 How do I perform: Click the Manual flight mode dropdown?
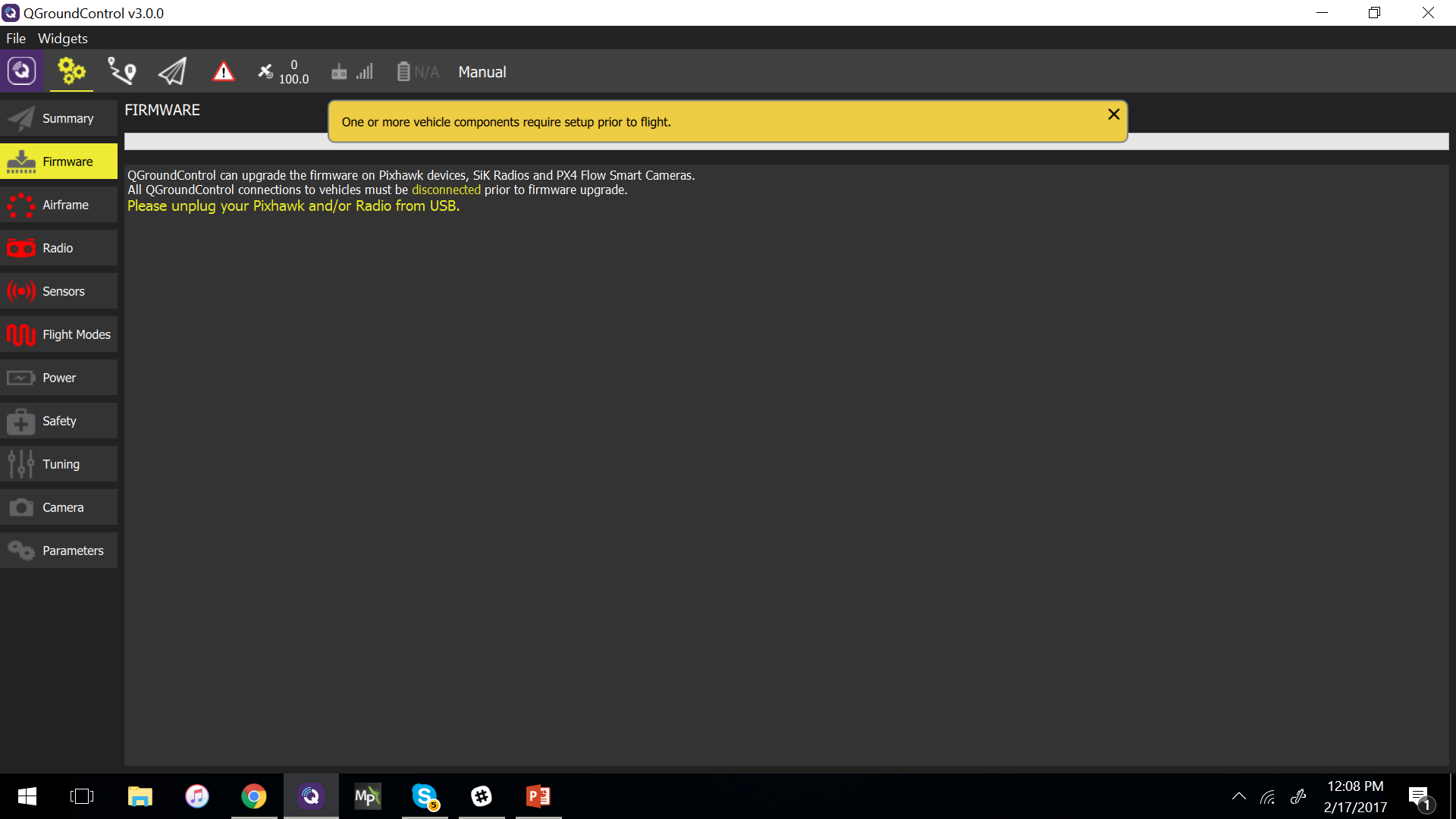(x=482, y=72)
